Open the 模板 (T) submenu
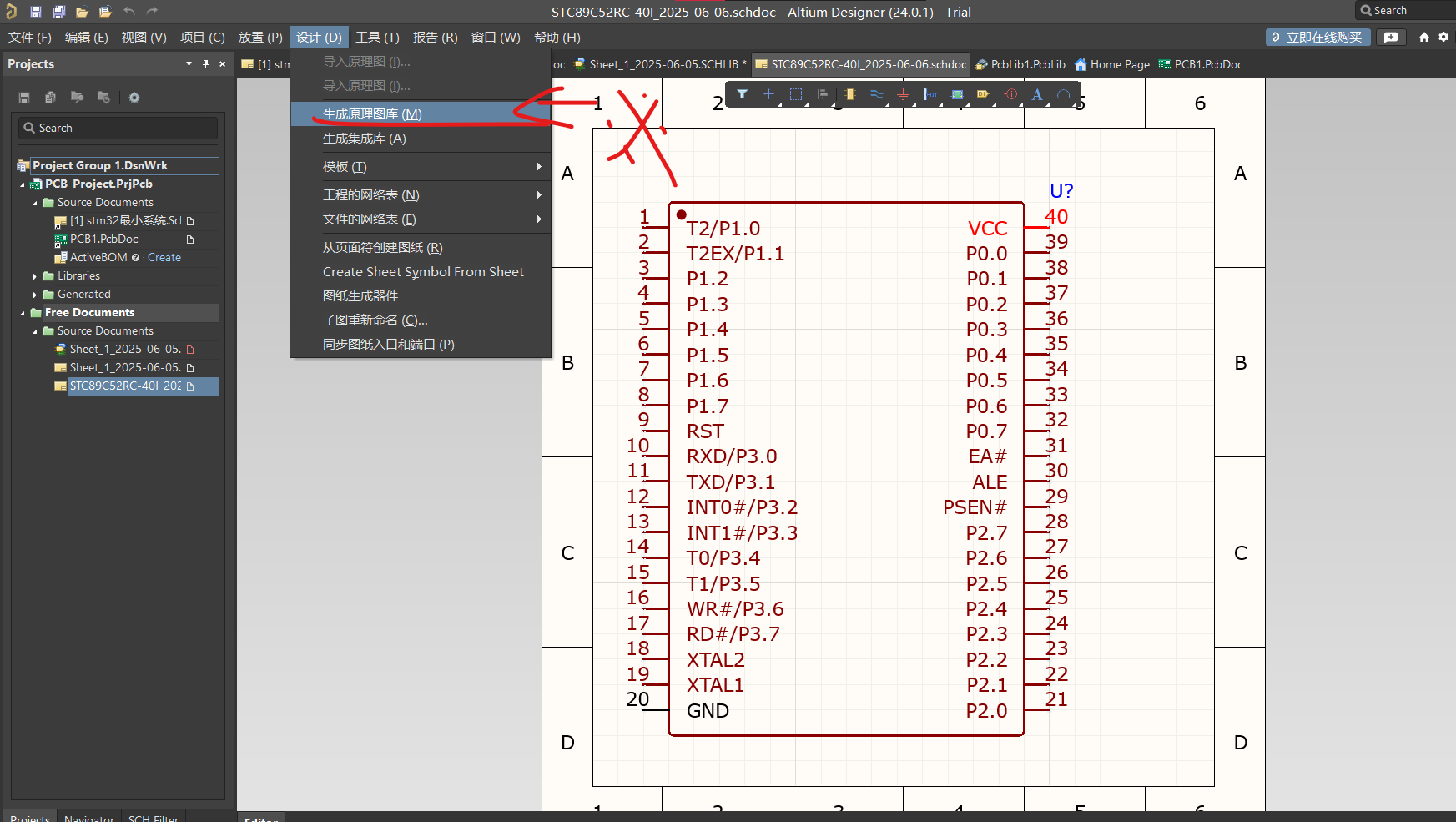The width and height of the screenshot is (1456, 822). tap(421, 167)
